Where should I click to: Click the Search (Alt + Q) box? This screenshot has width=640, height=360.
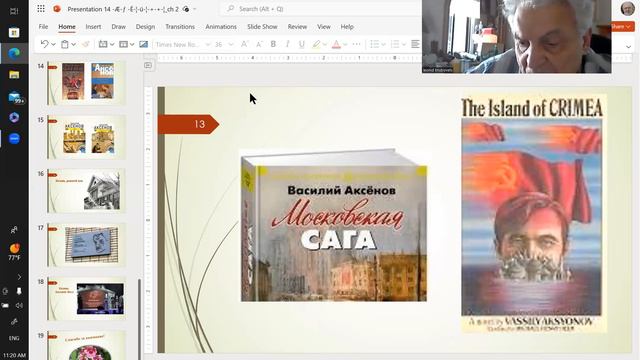[320, 9]
